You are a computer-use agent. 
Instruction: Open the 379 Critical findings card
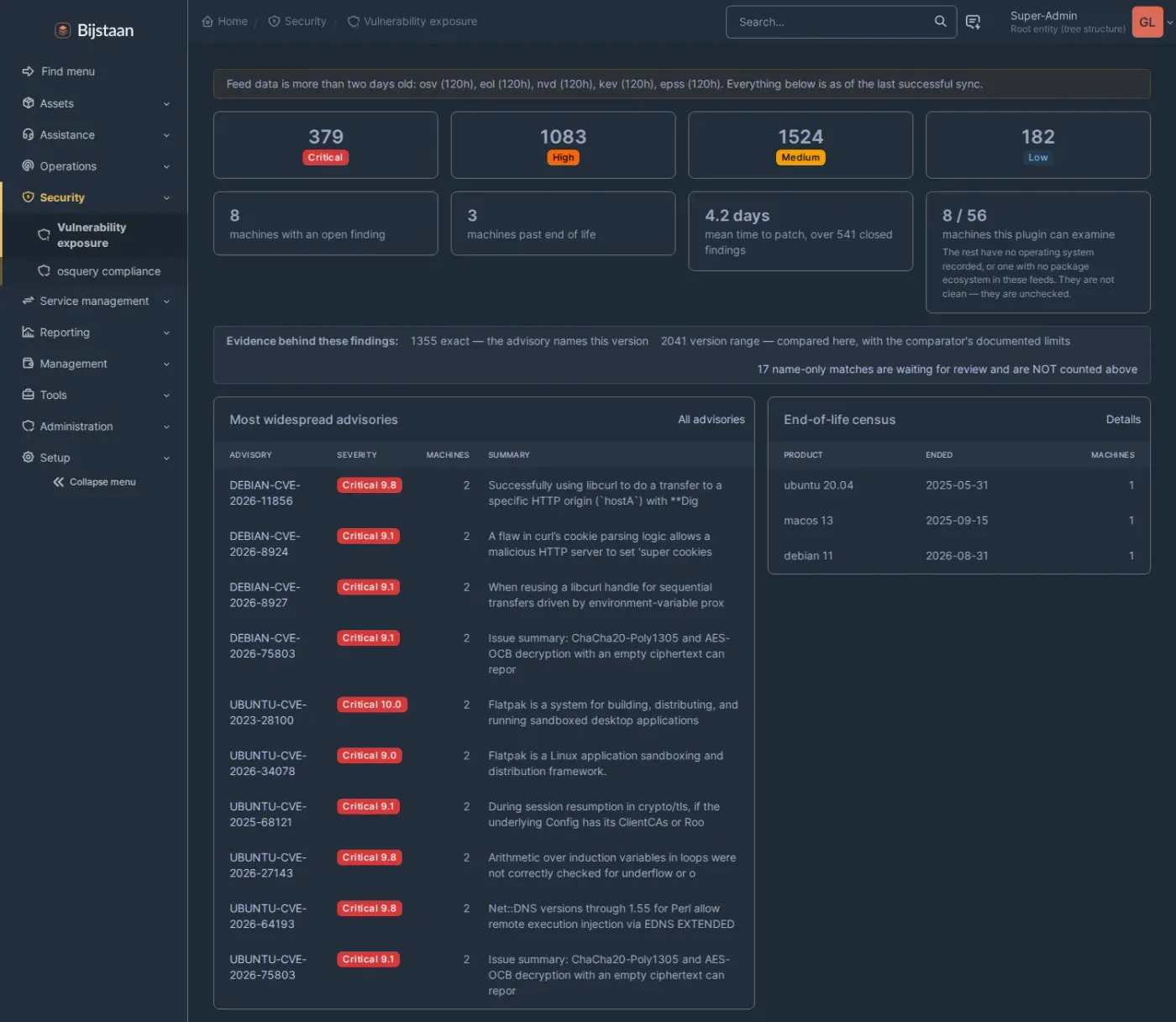326,144
